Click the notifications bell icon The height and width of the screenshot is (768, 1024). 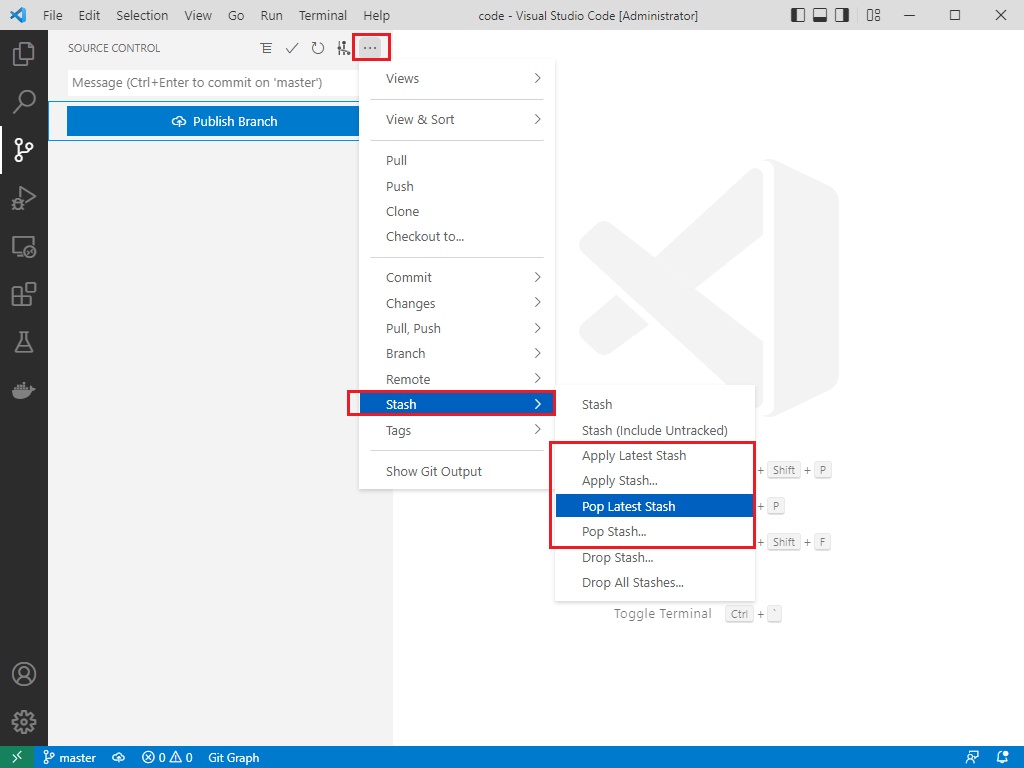[x=1003, y=758]
